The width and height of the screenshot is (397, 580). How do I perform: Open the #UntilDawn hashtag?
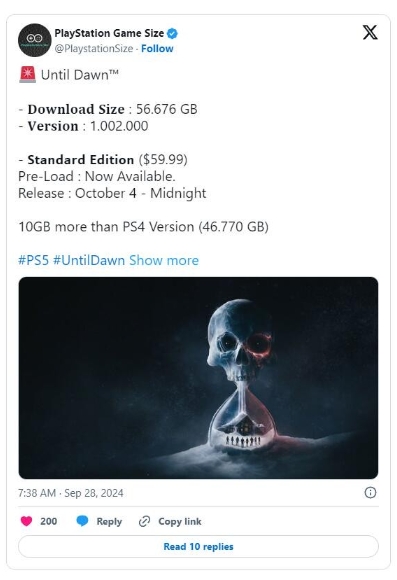click(x=89, y=260)
